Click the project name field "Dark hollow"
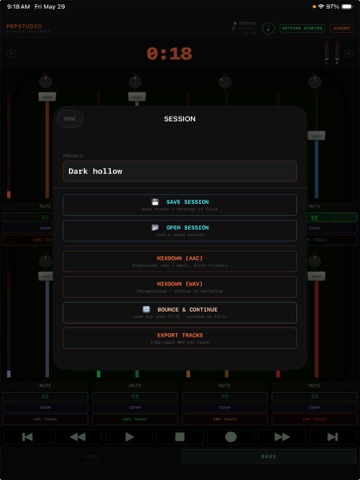Screen dimensions: 360x480 click(x=180, y=171)
